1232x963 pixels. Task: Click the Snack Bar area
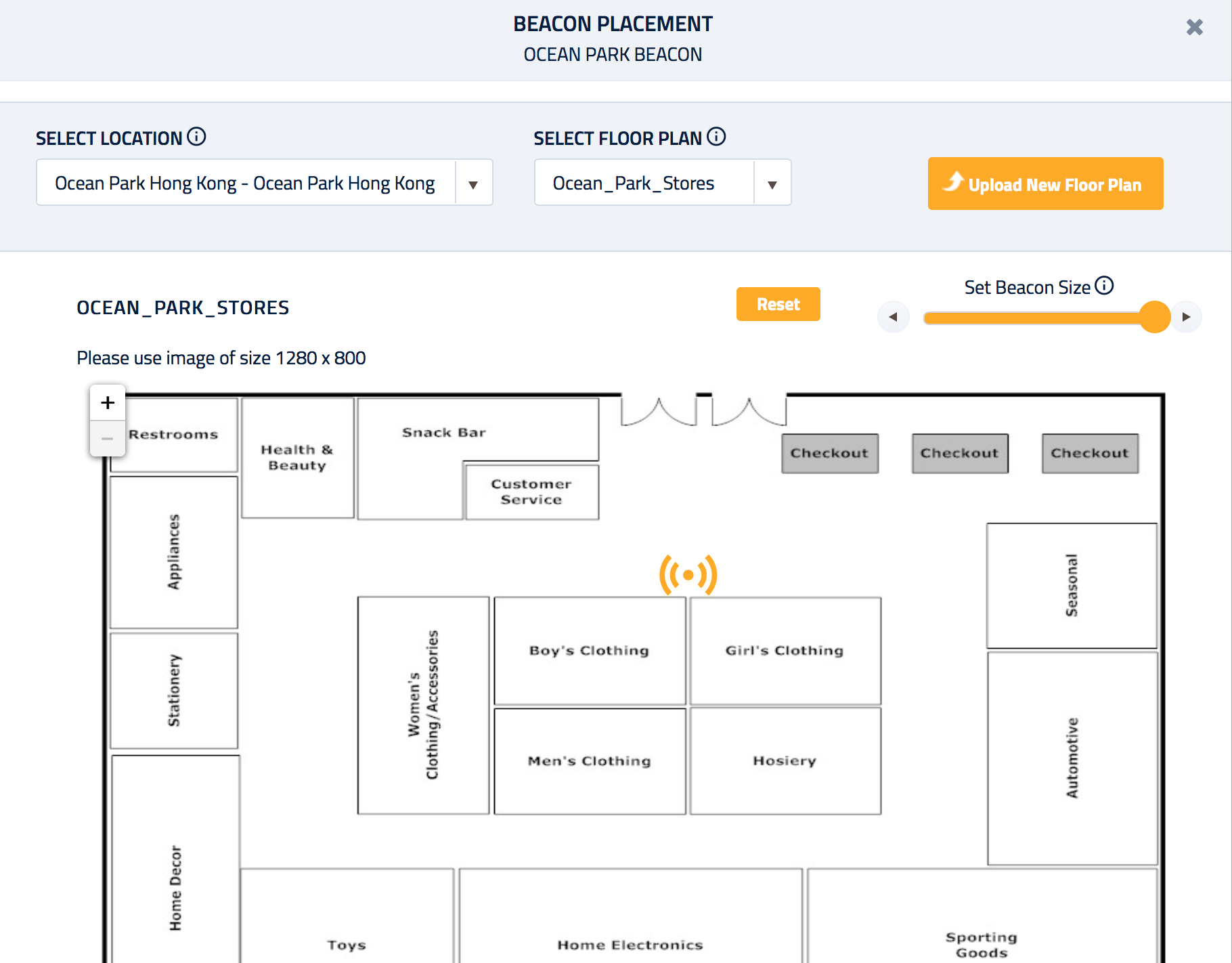point(444,432)
